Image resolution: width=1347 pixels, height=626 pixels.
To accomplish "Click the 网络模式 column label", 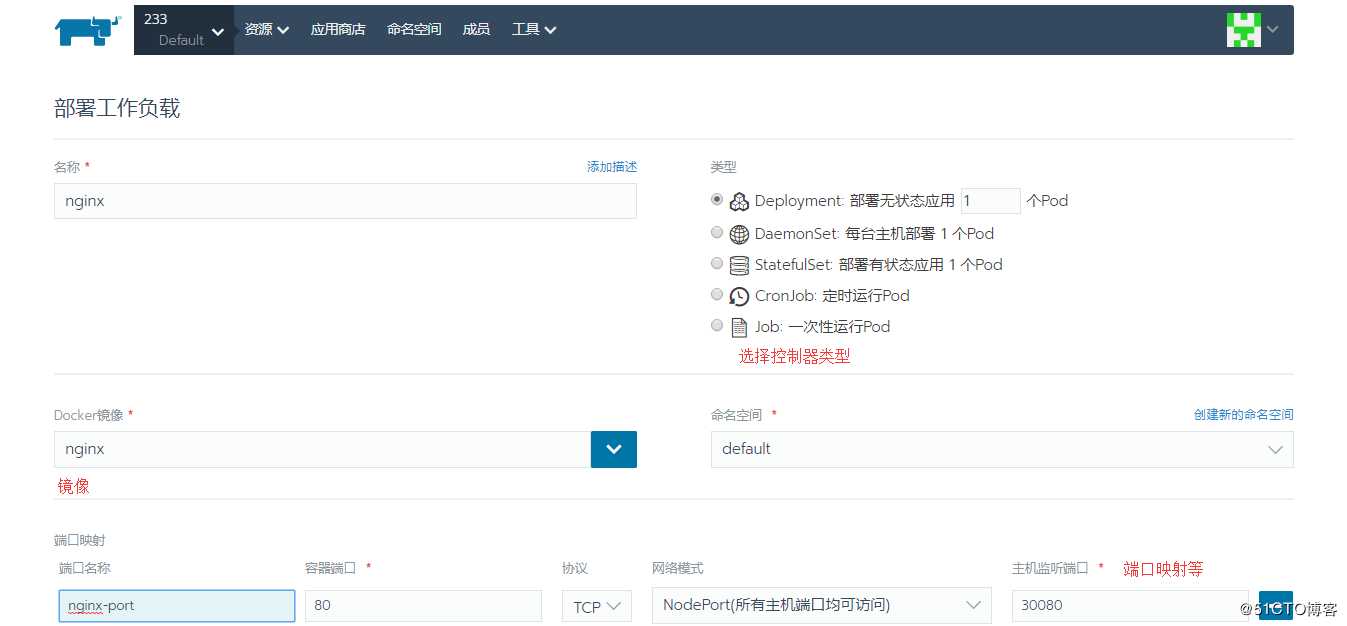I will coord(678,568).
